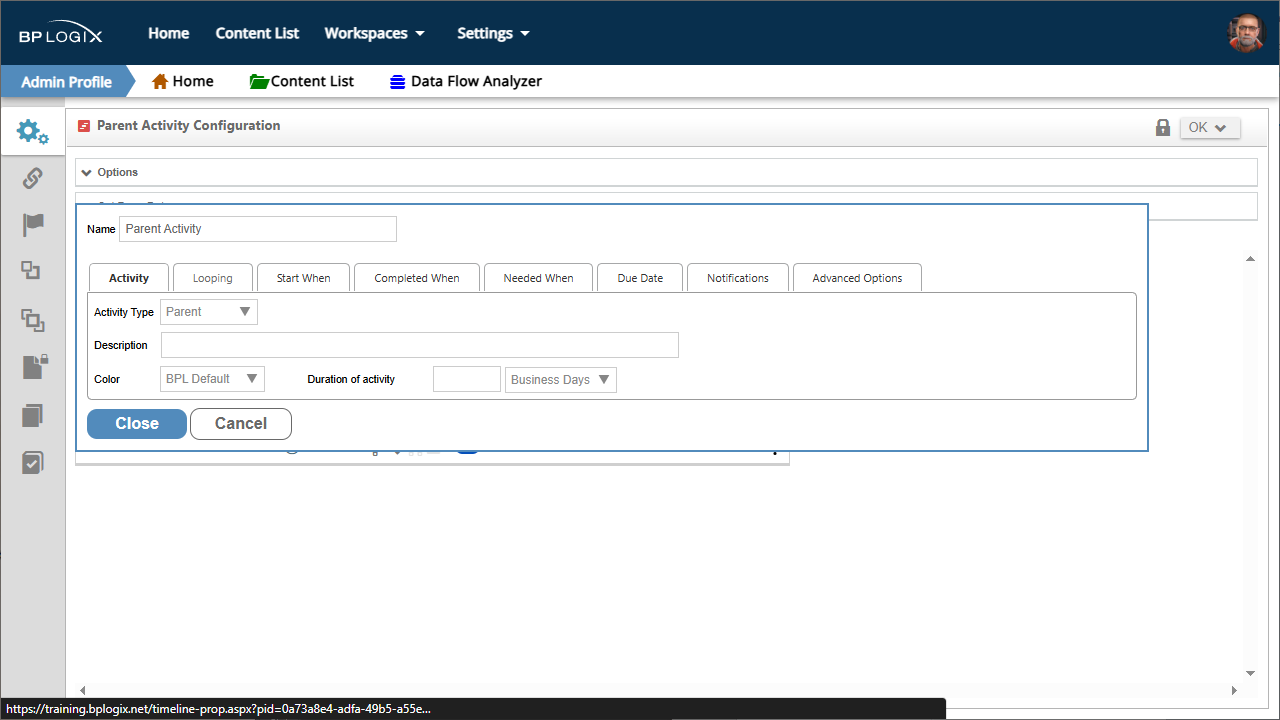
Task: Open the Color BPL Default dropdown
Action: pos(212,379)
